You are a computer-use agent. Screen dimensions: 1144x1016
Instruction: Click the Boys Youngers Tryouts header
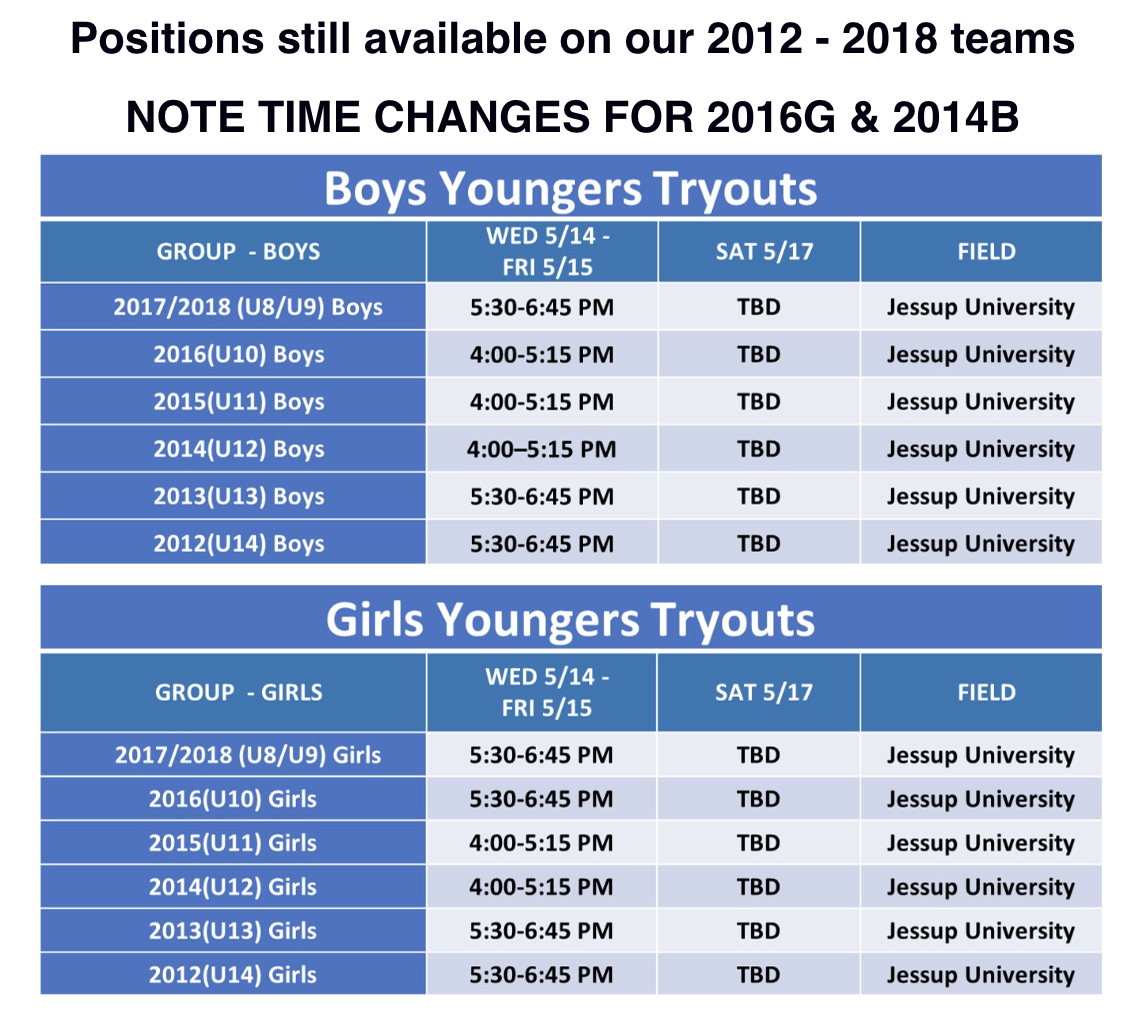pos(571,187)
